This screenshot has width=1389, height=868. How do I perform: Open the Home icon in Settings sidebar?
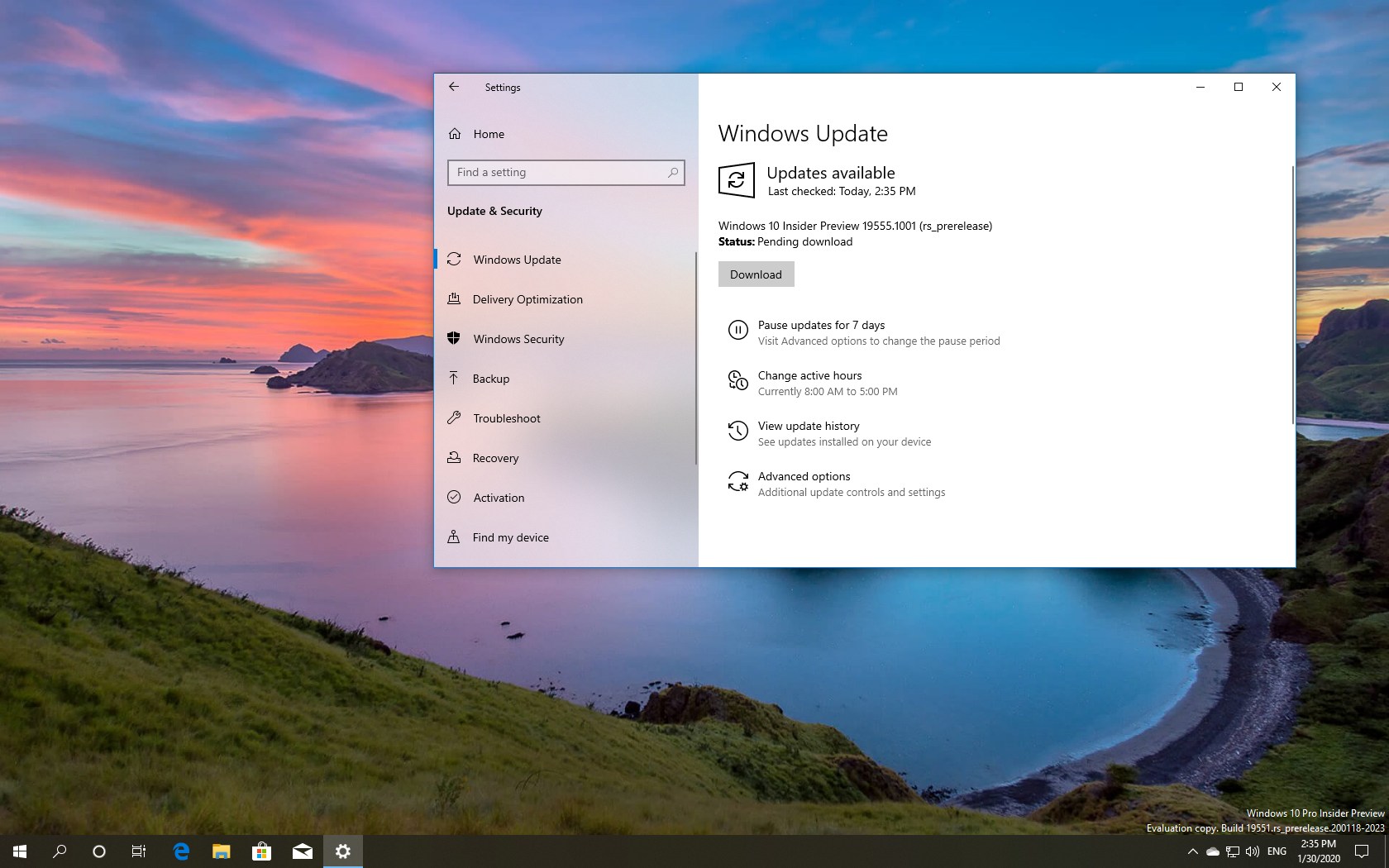[455, 134]
